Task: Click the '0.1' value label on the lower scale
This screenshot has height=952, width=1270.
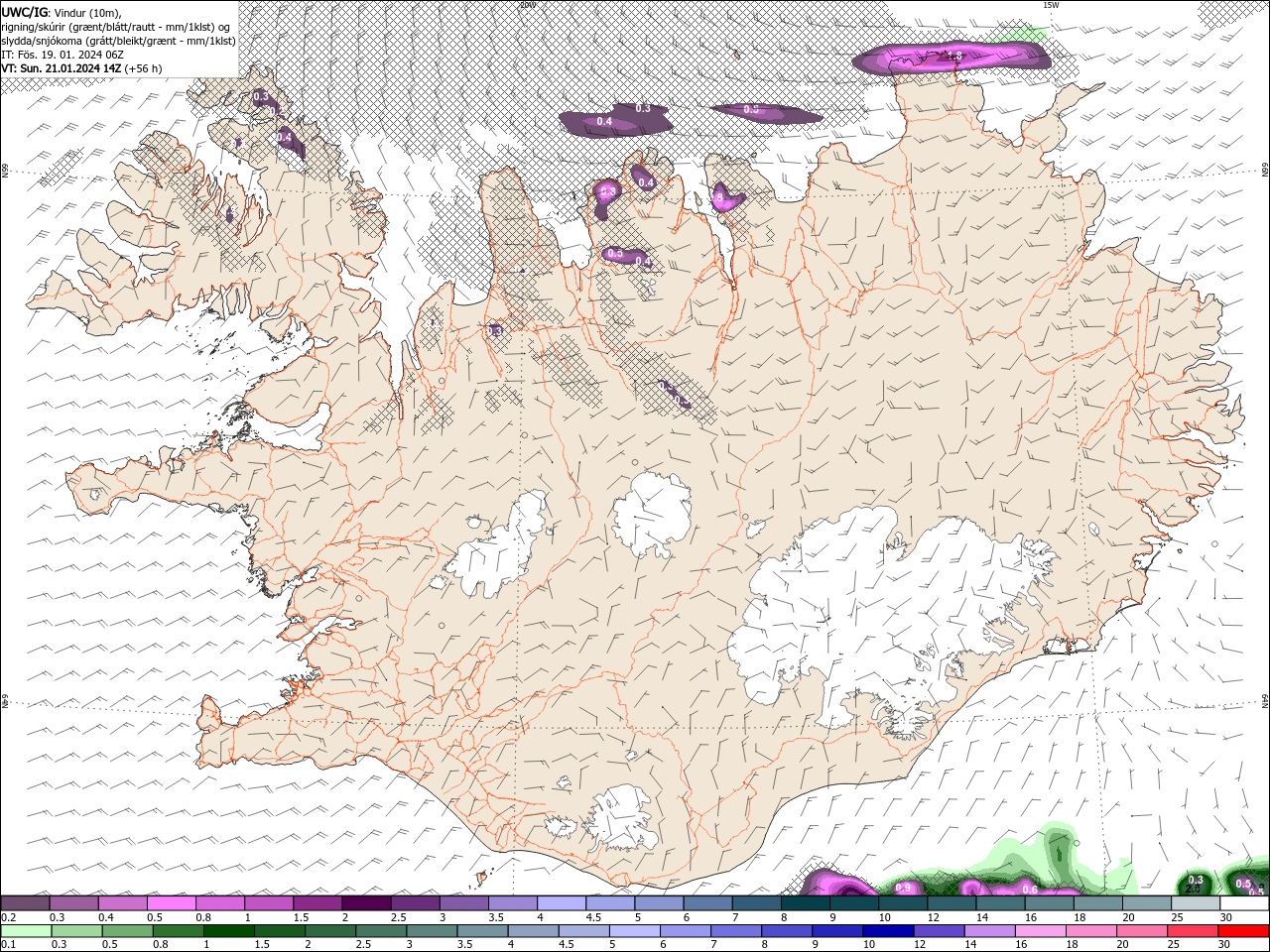Action: [x=8, y=945]
